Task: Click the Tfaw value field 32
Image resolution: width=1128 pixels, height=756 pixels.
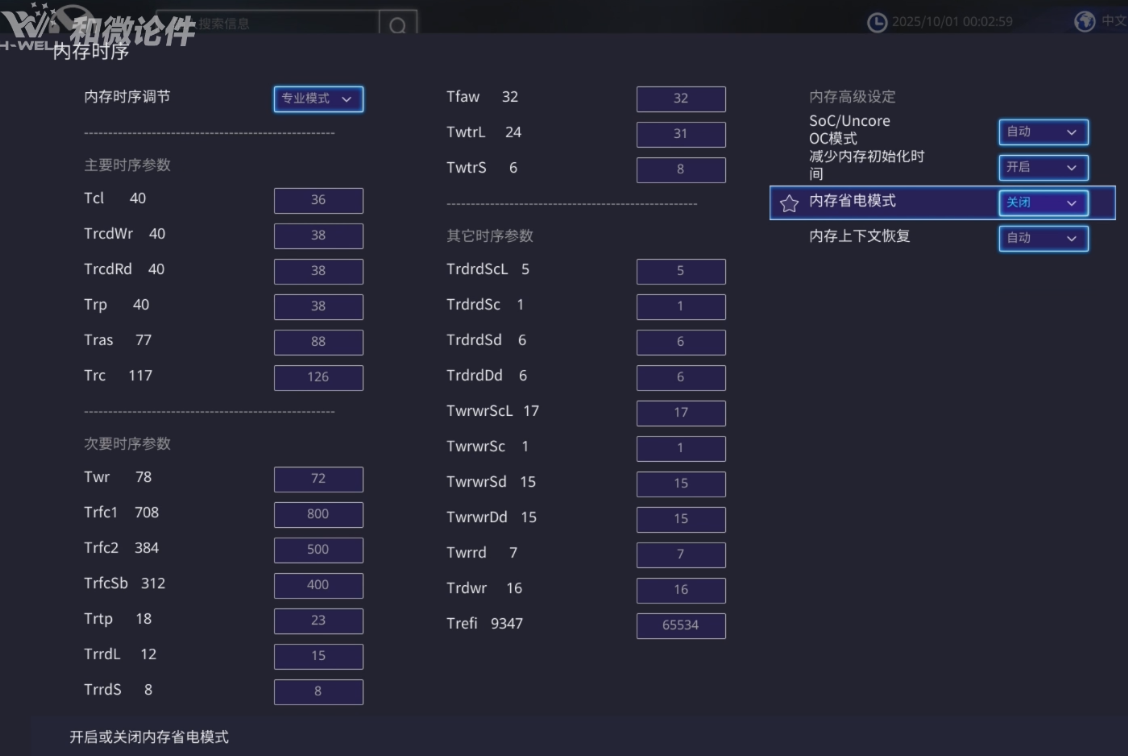Action: 681,99
